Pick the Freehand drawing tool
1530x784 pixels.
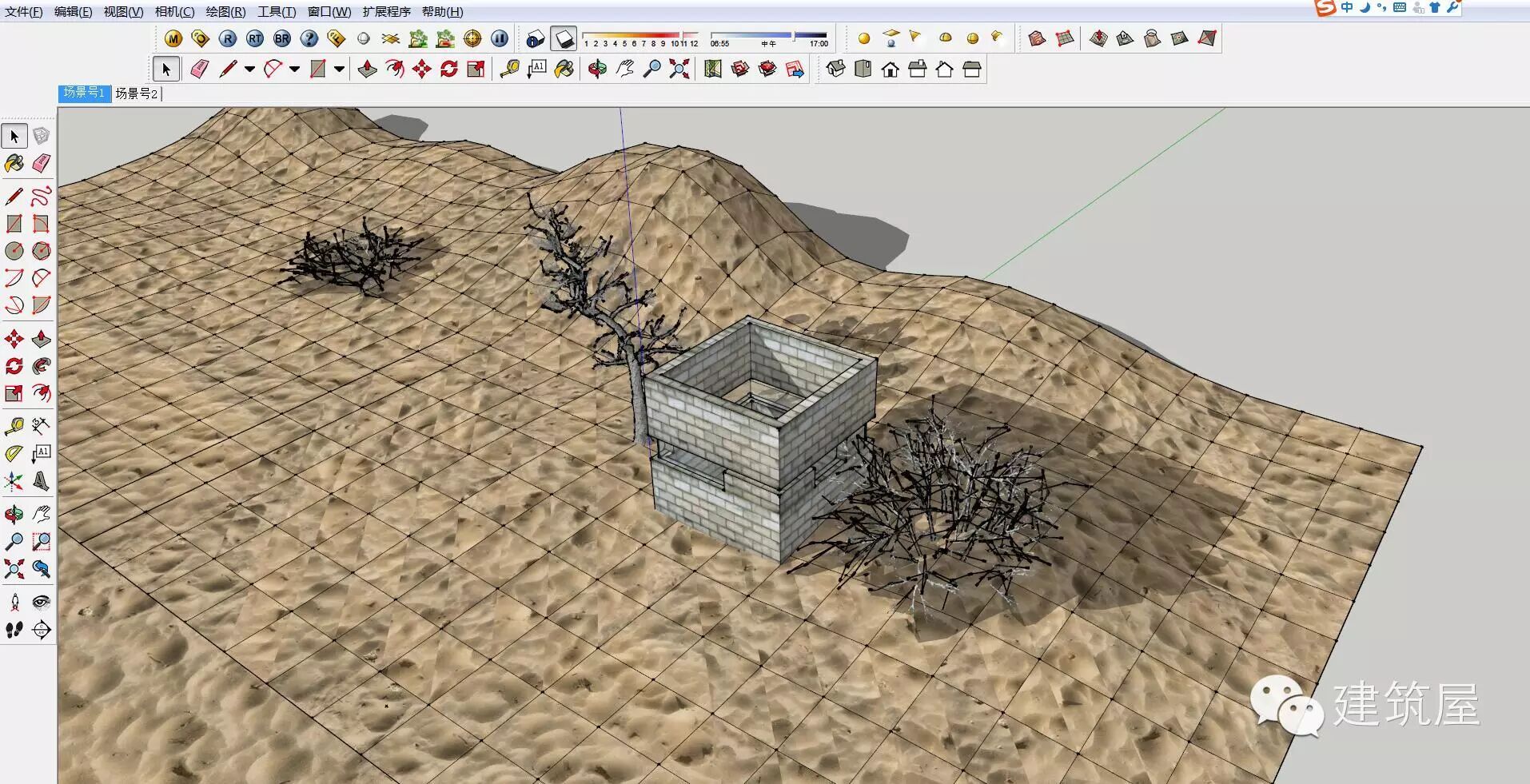click(x=41, y=197)
